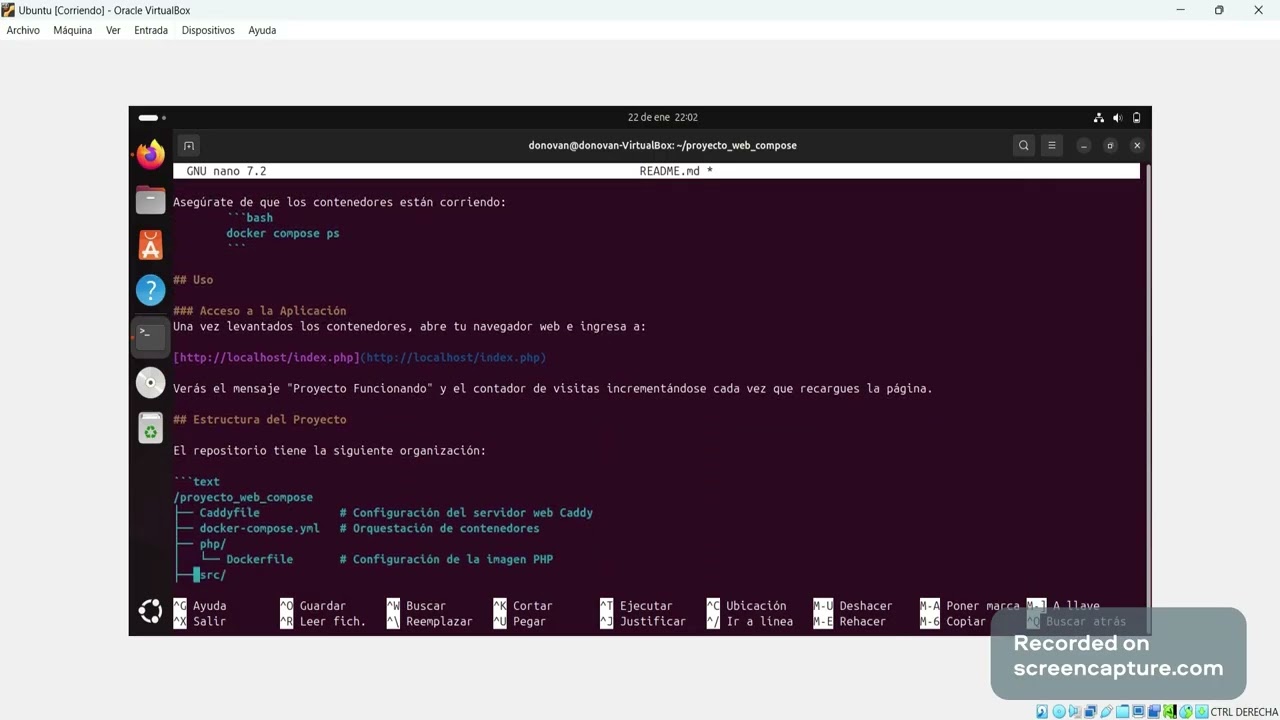
Task: Click the VirtualBox recording status icon
Action: 1154,712
